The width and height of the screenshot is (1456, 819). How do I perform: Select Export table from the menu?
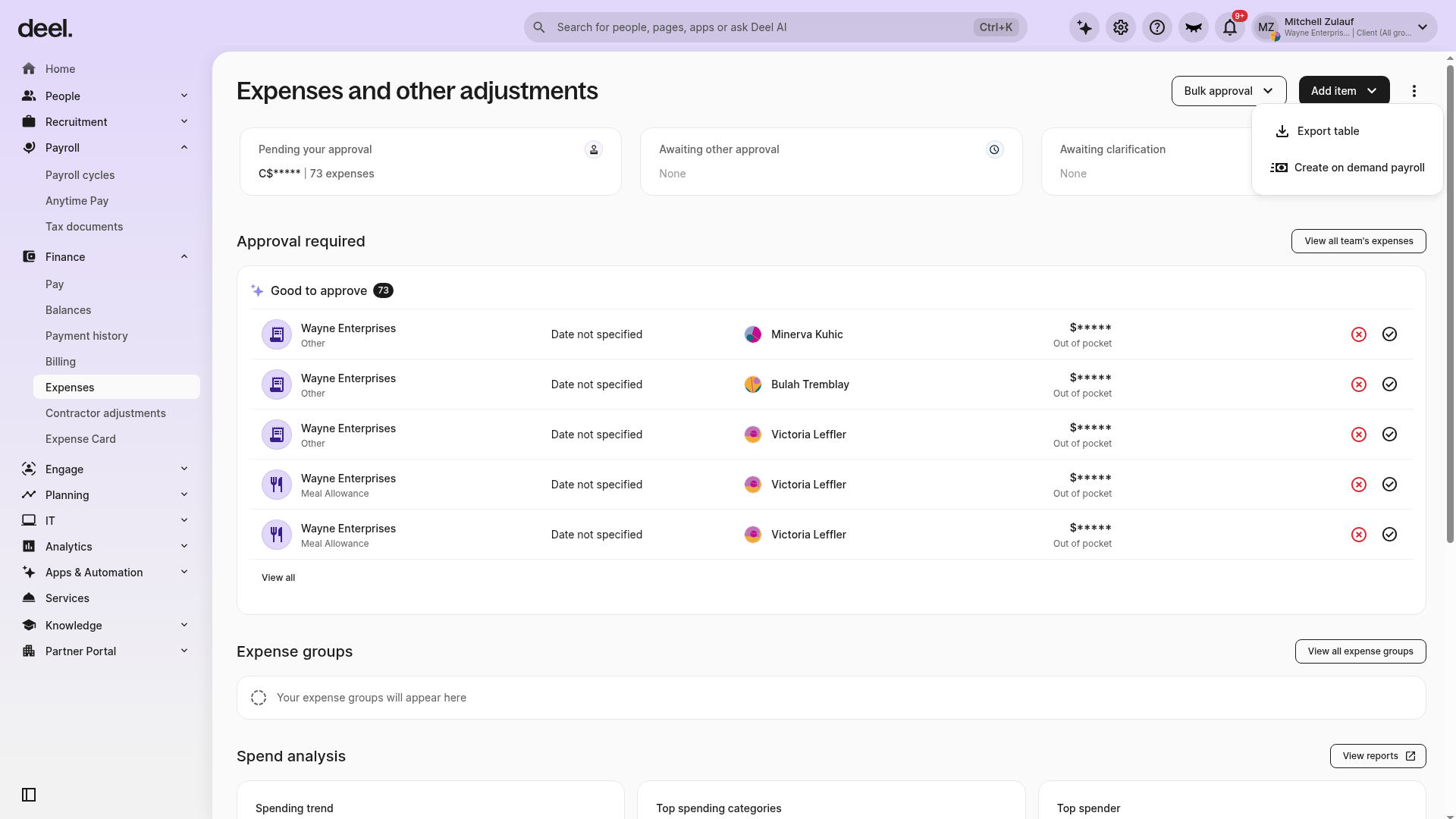1347,131
